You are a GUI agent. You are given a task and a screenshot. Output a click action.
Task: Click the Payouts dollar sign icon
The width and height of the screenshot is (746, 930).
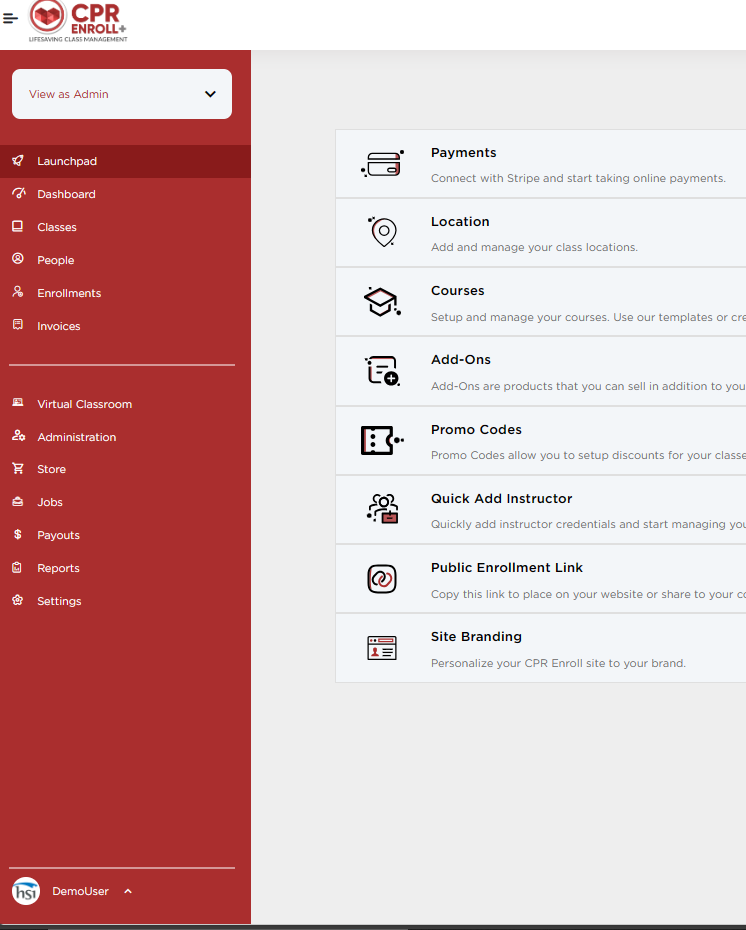[18, 534]
